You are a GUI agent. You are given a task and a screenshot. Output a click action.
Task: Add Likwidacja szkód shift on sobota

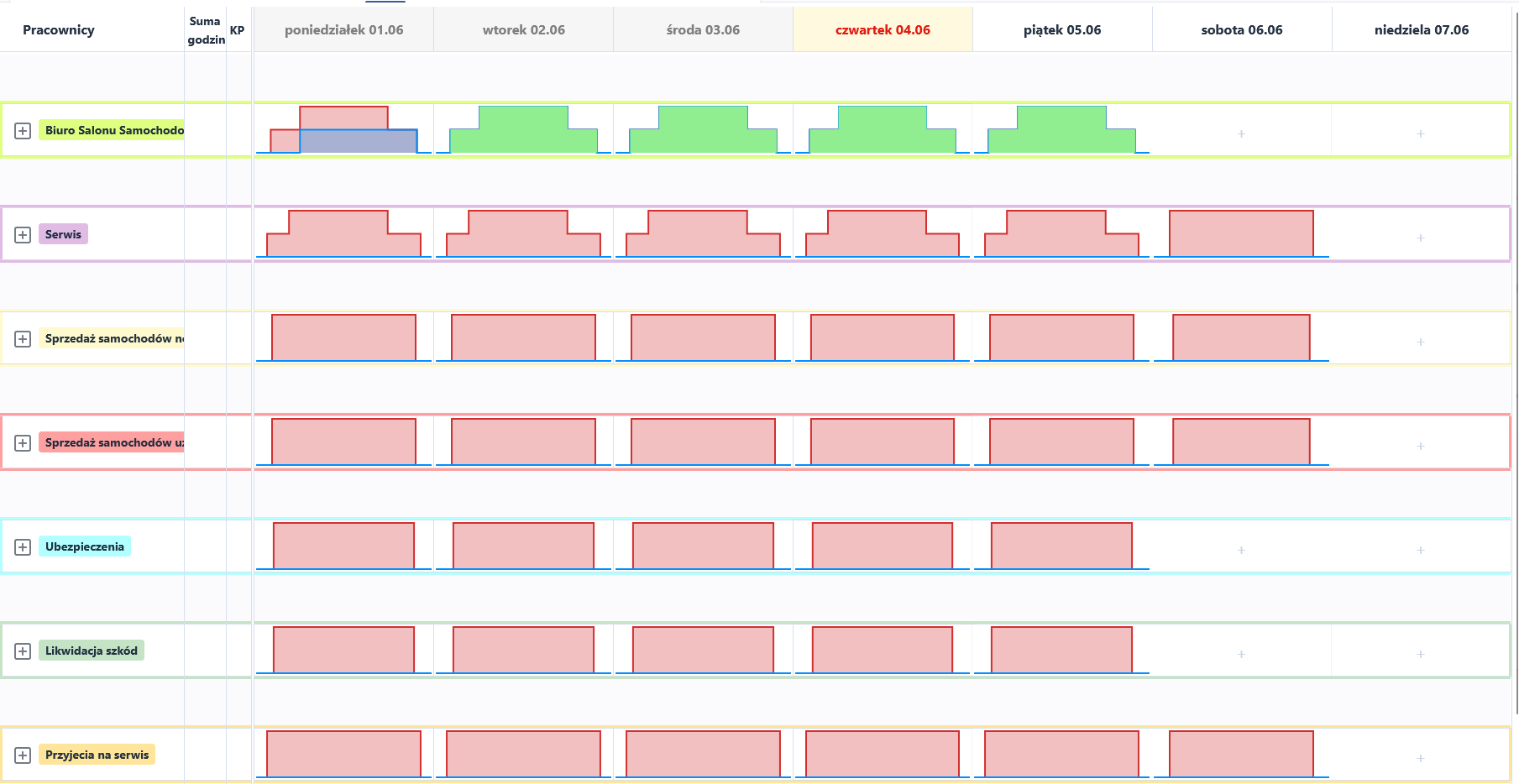tap(1241, 655)
